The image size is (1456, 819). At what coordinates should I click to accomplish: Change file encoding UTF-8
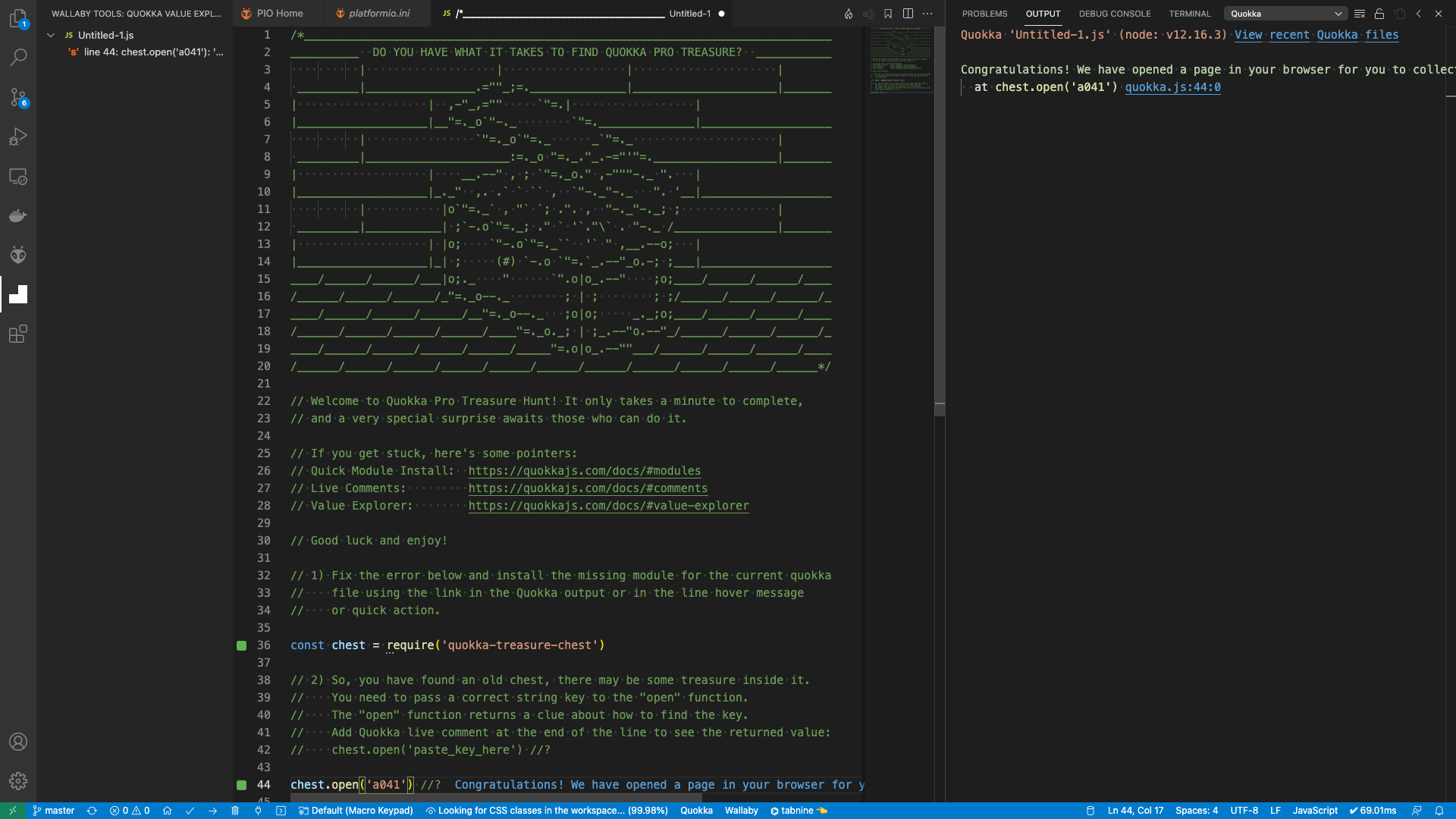click(x=1244, y=811)
